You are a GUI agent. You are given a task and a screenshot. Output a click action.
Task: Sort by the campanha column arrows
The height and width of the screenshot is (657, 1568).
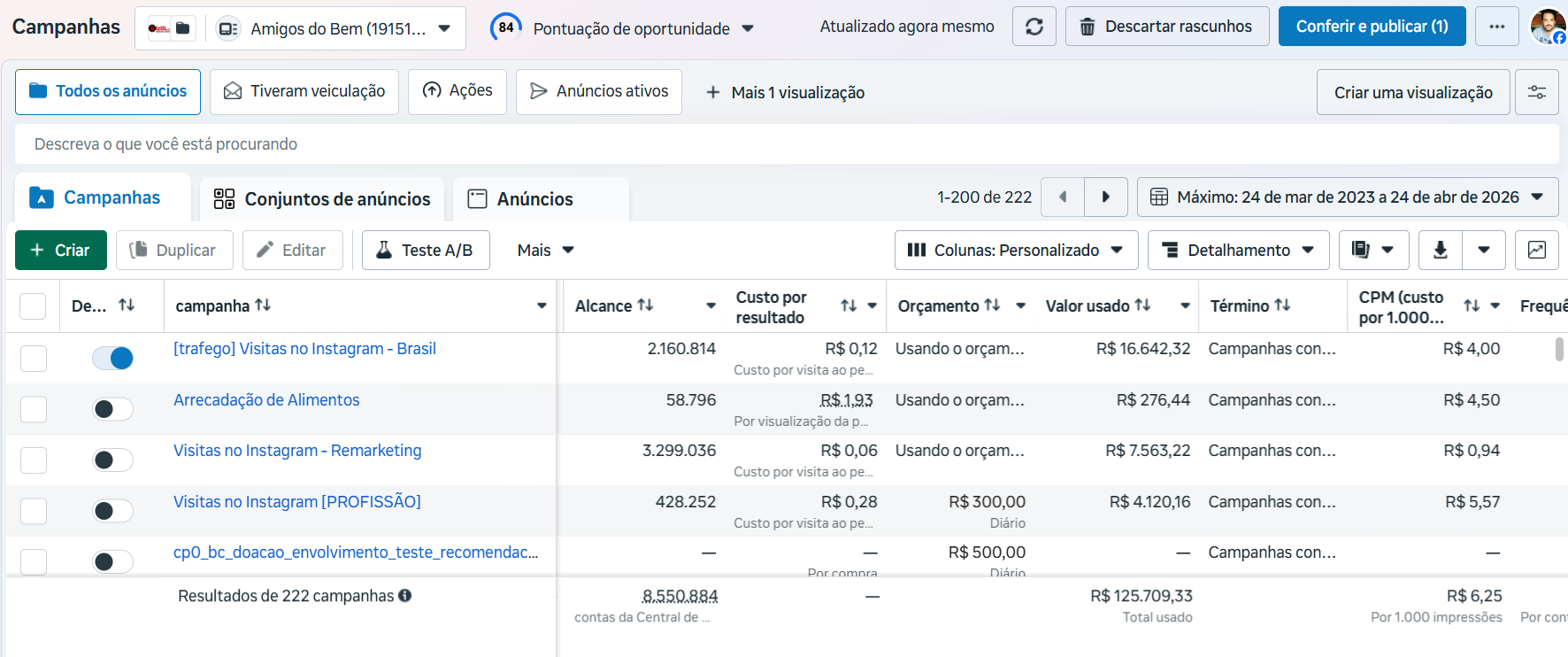[x=263, y=305]
